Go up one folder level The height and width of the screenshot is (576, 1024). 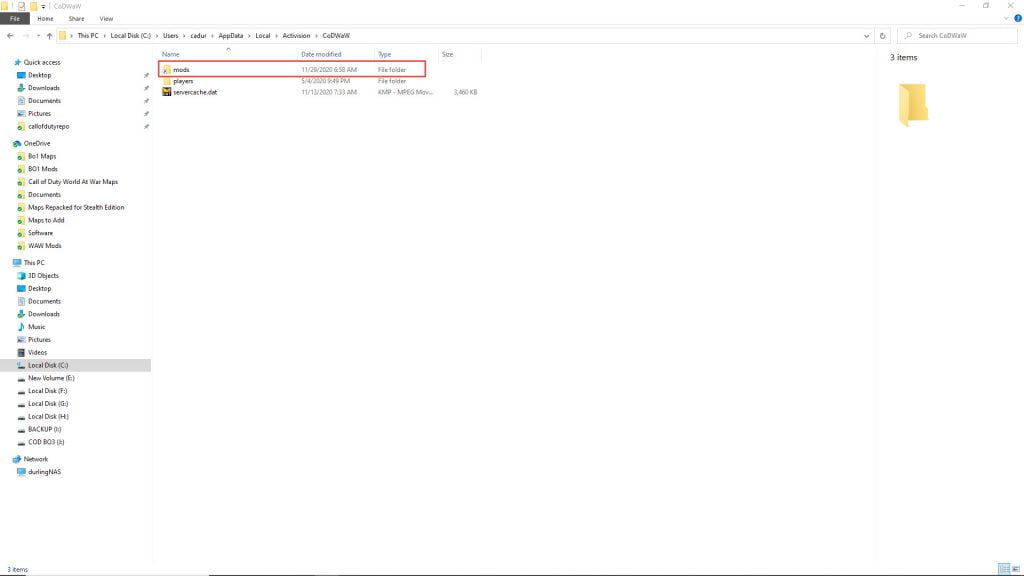49,35
